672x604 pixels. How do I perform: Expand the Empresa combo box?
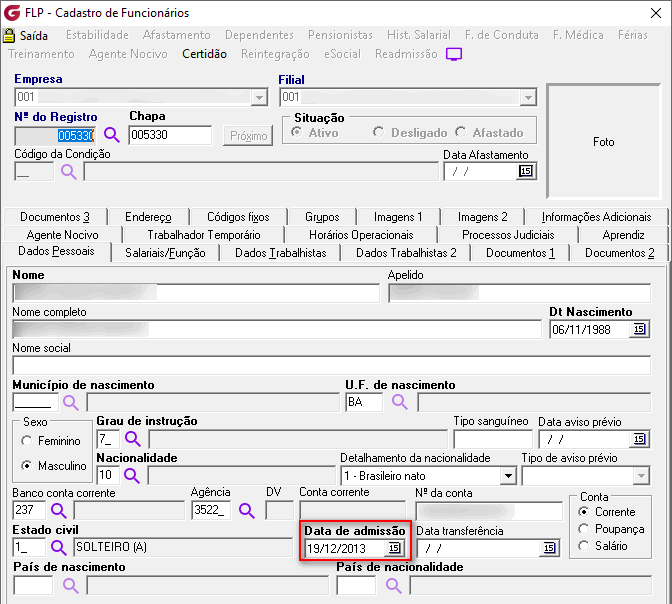tap(259, 97)
